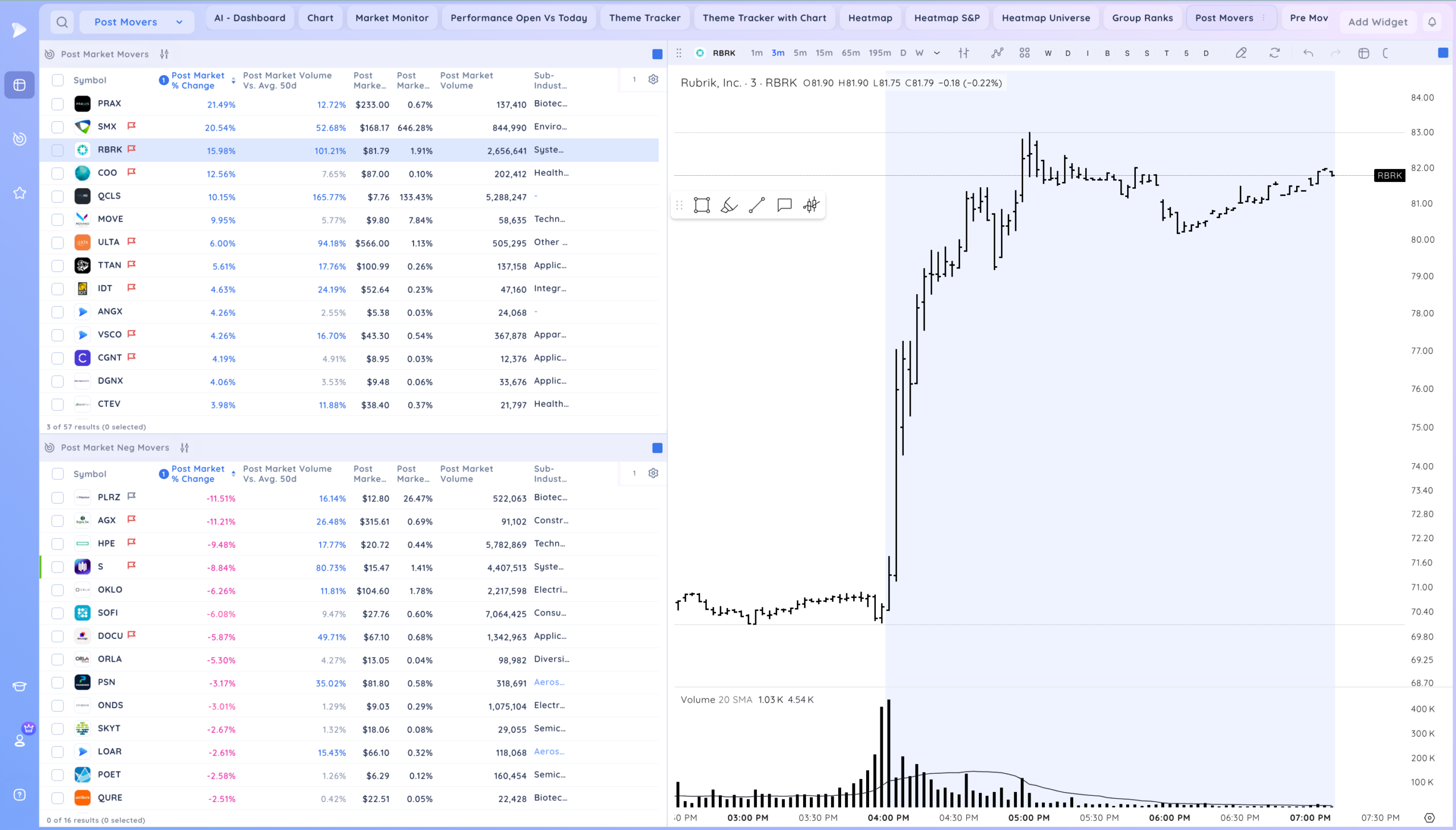Select the trend line drawing tool

click(x=756, y=205)
